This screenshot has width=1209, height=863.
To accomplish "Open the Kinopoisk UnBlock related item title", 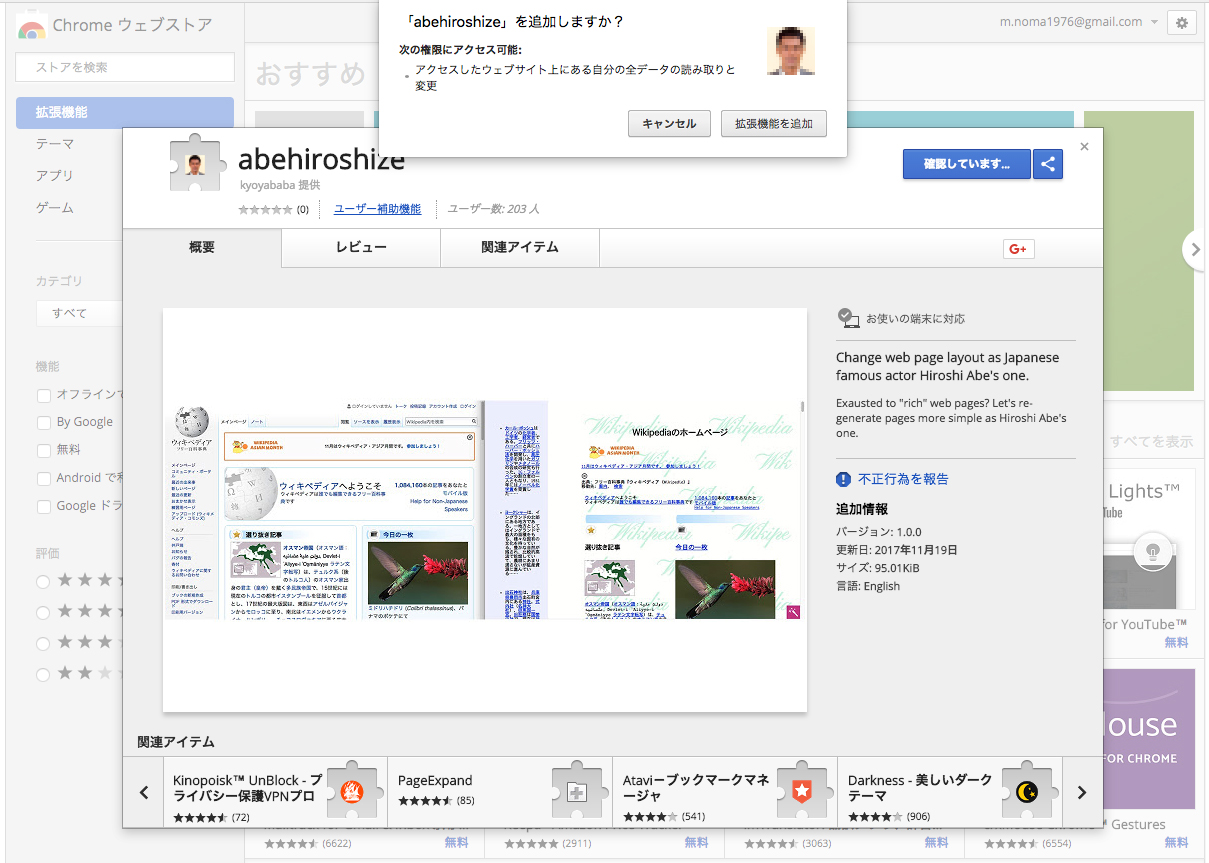I will point(248,789).
